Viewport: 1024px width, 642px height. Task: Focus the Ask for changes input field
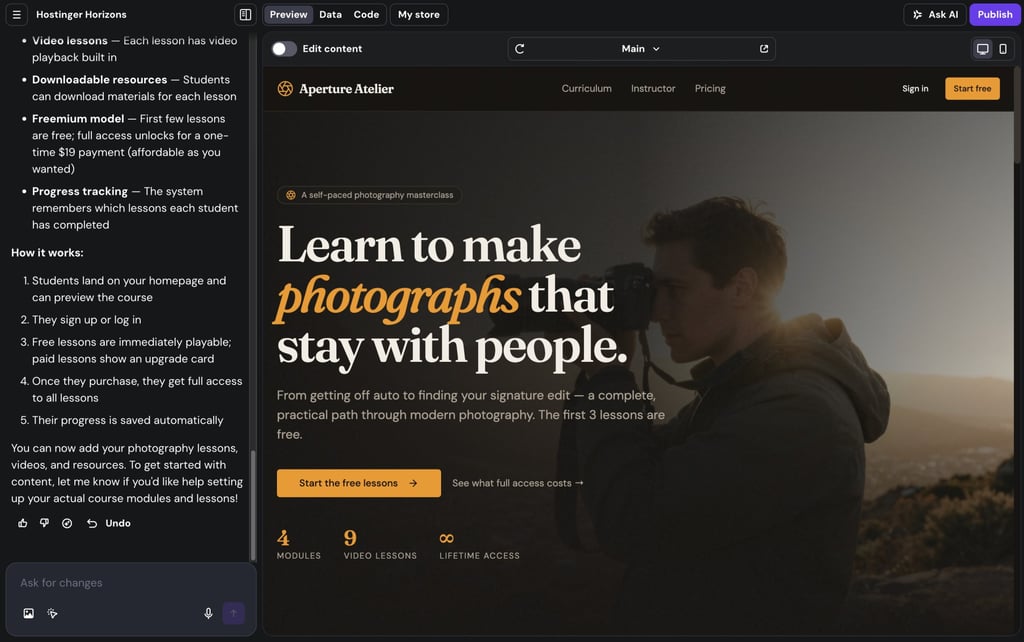(131, 583)
